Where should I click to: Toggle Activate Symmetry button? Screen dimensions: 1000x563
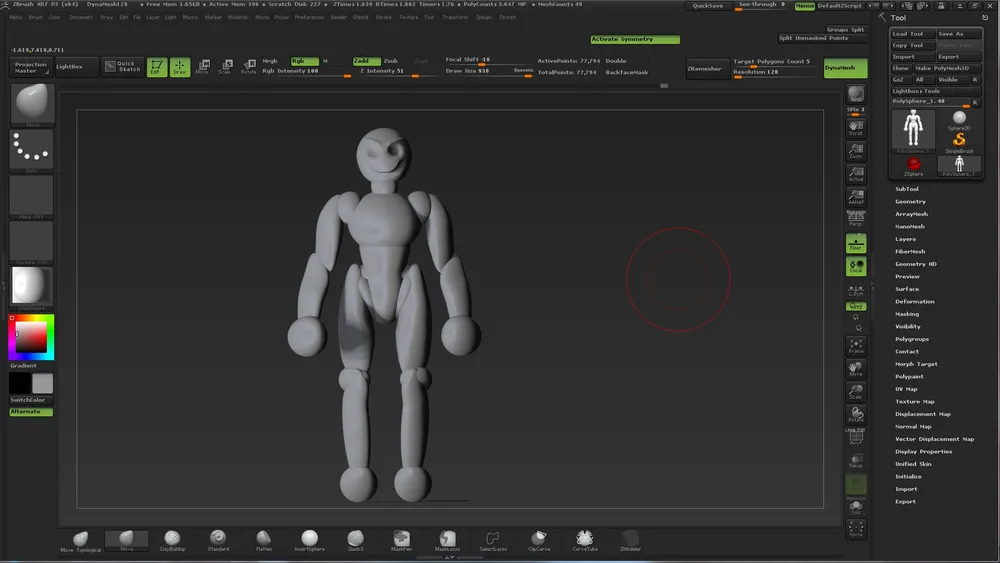click(634, 40)
